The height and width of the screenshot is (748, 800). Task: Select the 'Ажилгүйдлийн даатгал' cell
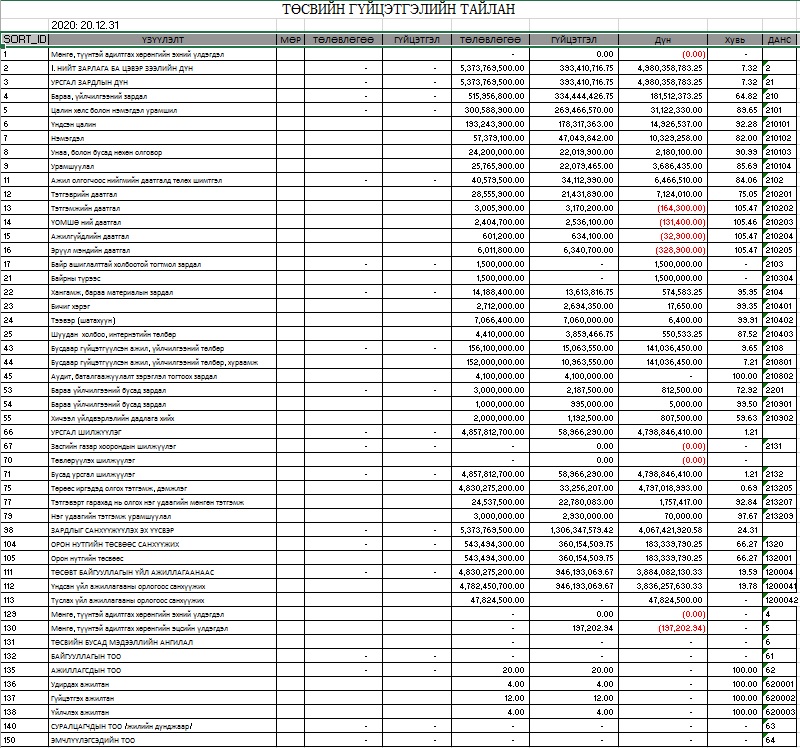tap(90, 236)
